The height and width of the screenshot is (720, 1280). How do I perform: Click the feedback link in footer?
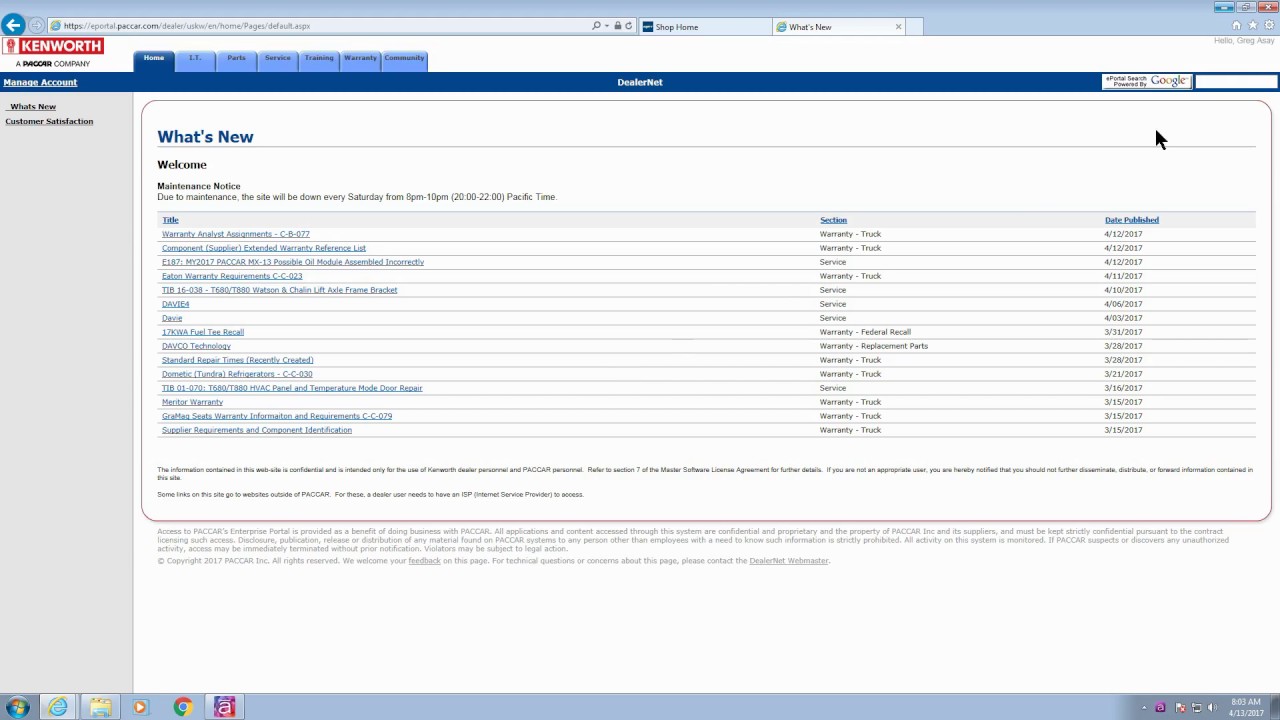pyautogui.click(x=424, y=561)
